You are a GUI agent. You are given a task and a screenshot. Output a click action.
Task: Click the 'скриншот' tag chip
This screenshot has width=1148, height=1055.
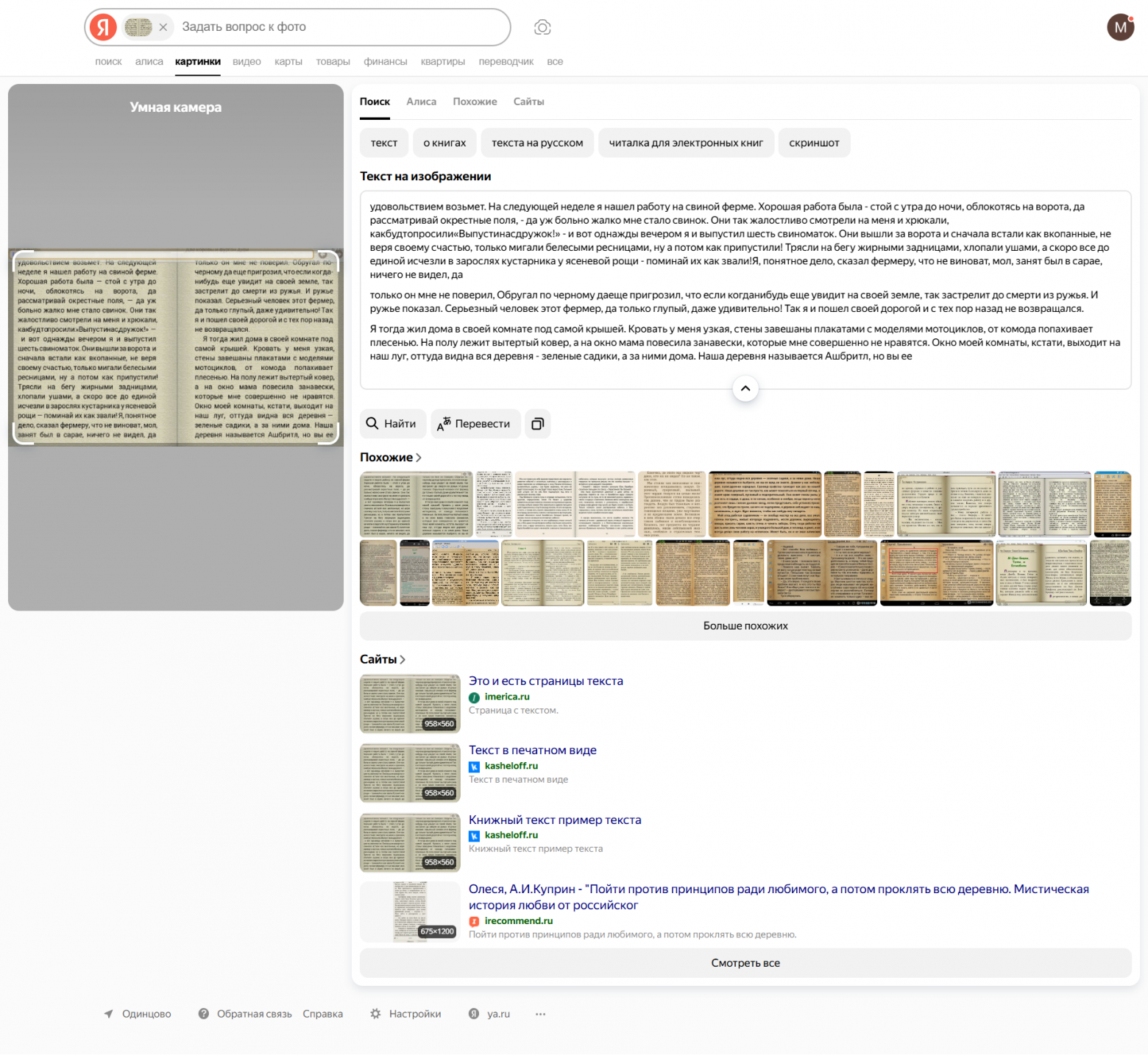[x=814, y=143]
